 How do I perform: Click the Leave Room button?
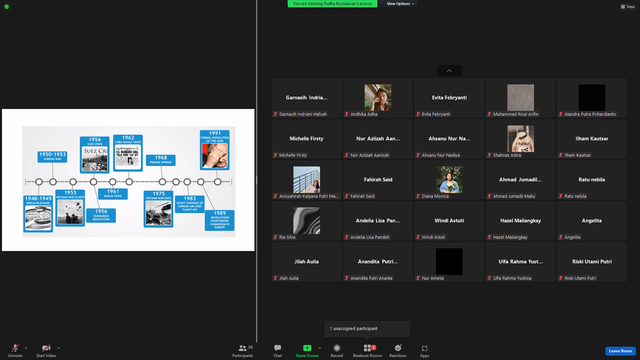coord(620,351)
